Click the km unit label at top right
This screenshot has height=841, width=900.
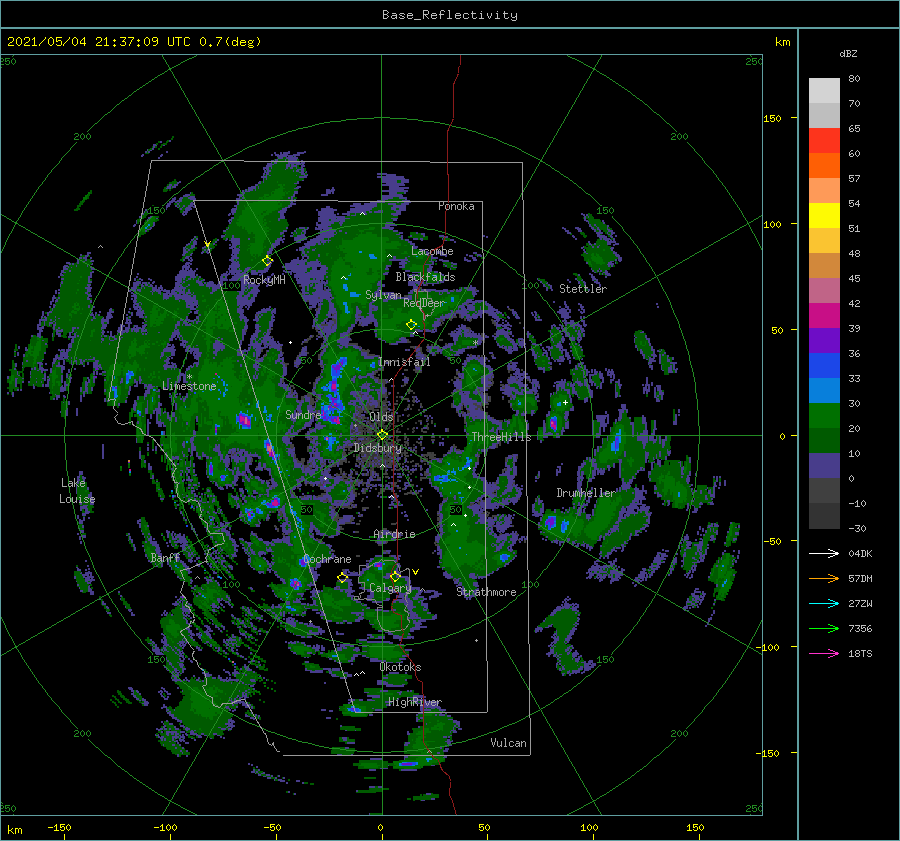point(782,42)
